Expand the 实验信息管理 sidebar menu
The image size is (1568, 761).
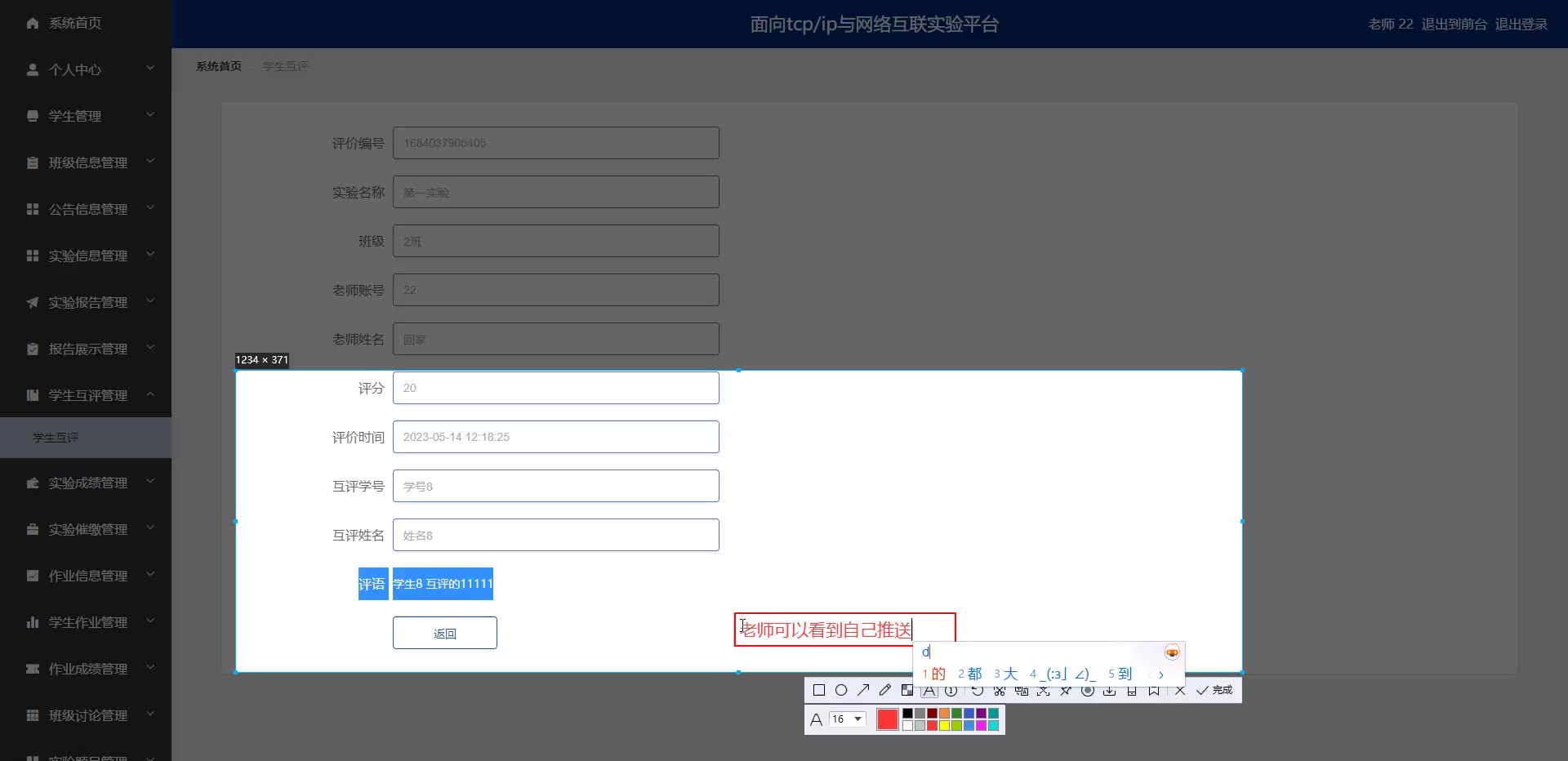click(86, 256)
